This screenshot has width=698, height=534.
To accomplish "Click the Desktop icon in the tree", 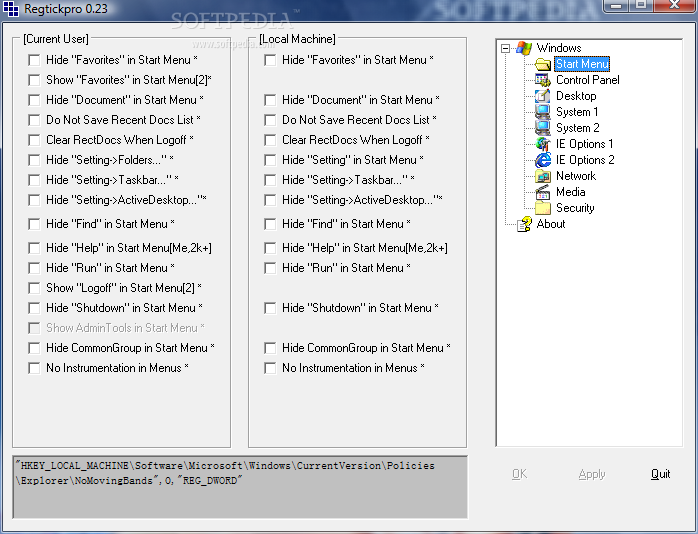I will [x=543, y=96].
